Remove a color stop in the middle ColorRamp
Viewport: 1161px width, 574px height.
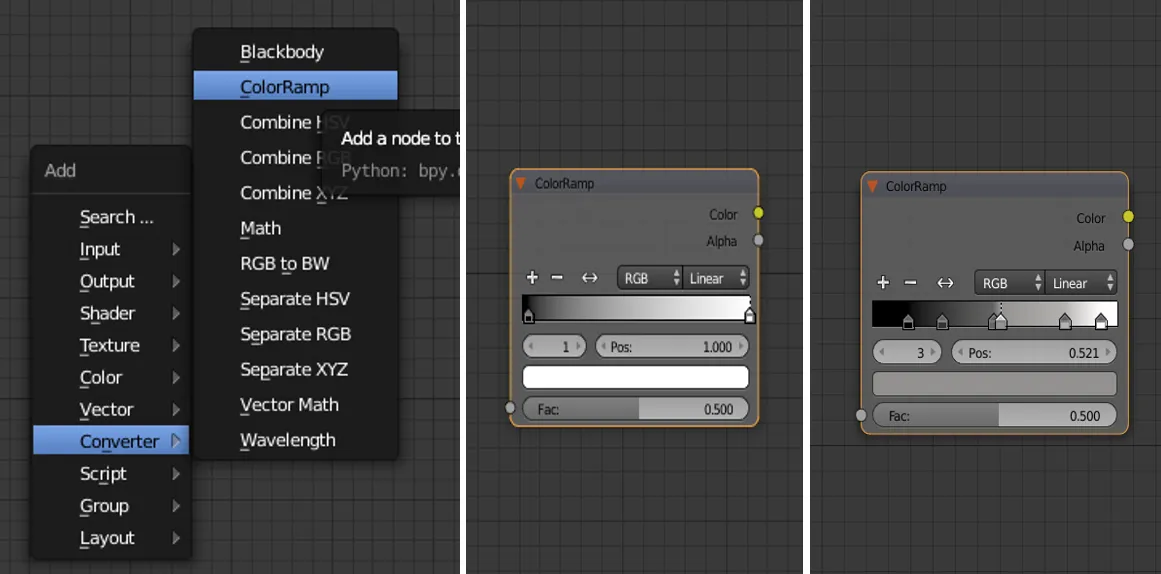558,278
